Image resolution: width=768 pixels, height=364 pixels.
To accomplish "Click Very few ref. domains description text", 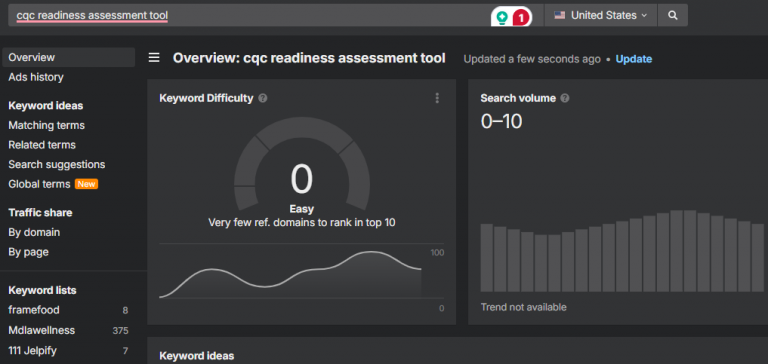I will (302, 222).
